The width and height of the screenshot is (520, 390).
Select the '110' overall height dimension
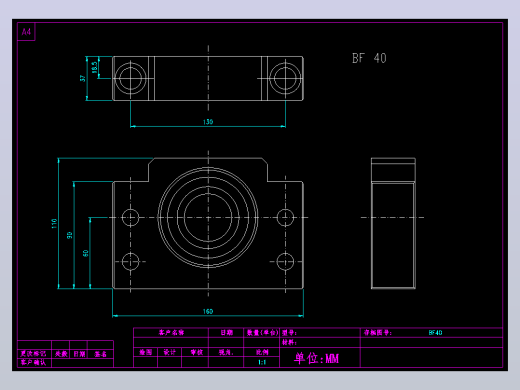click(54, 223)
